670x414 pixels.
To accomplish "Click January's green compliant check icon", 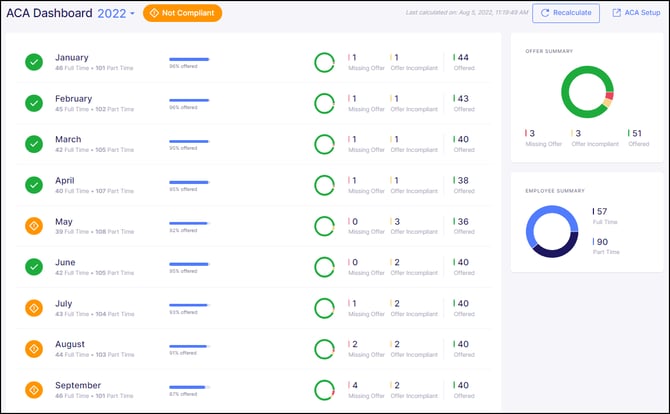I will (34, 62).
